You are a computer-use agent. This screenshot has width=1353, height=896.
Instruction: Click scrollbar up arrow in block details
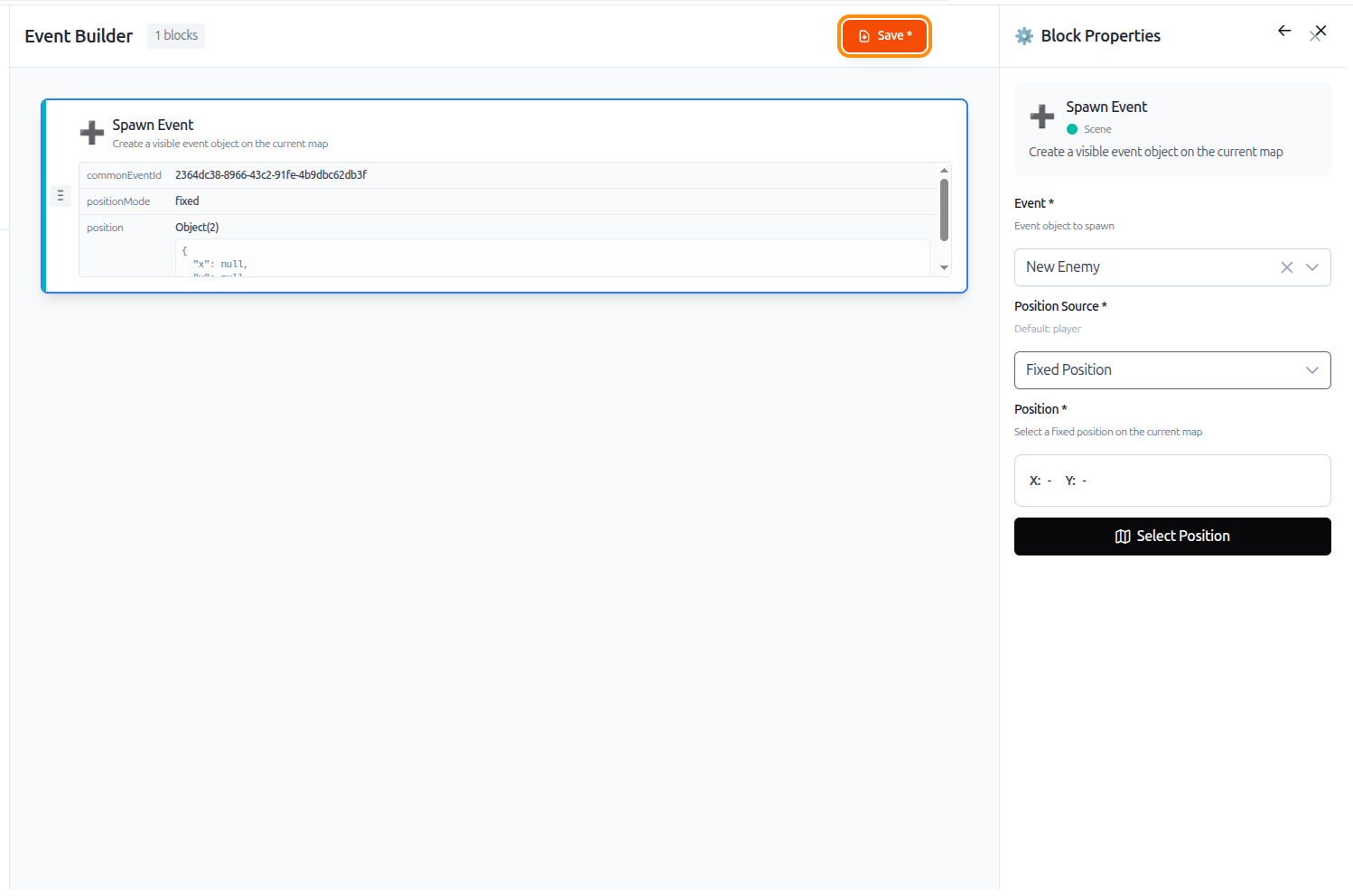coord(945,170)
